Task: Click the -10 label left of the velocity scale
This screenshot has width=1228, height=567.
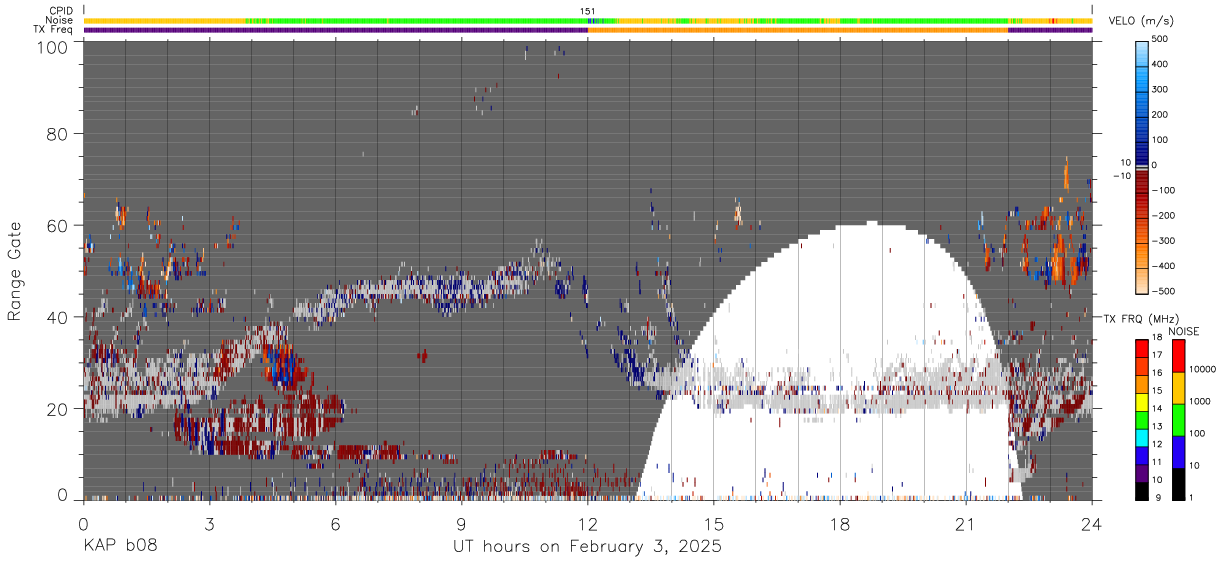Action: pyautogui.click(x=1123, y=176)
